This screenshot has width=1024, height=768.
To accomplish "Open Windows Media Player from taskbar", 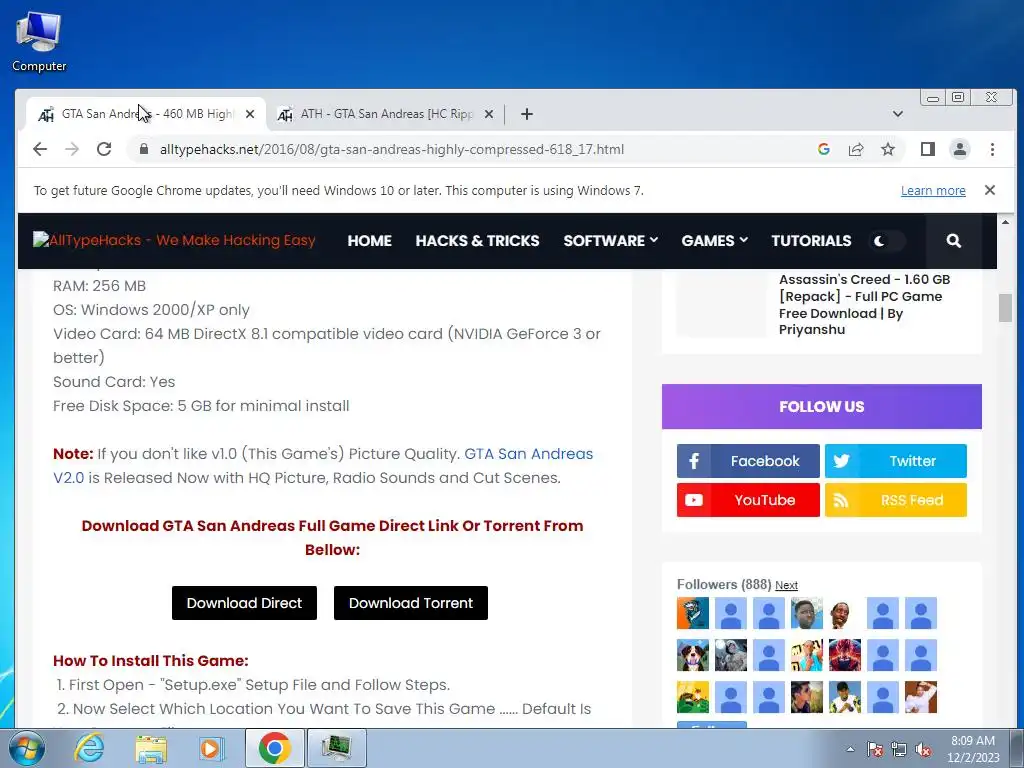I will (211, 748).
